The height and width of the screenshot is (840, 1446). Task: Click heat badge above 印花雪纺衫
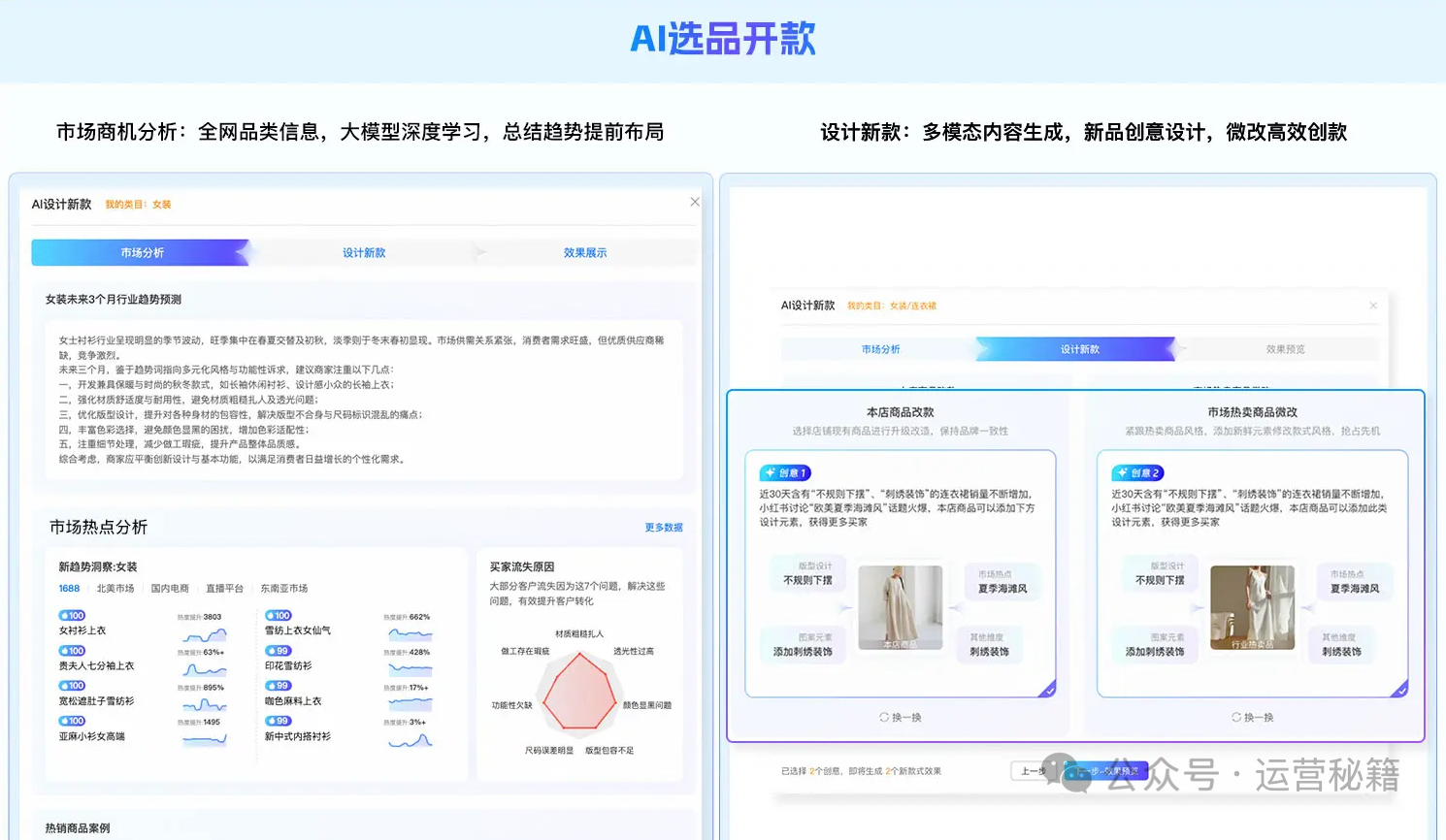point(278,651)
